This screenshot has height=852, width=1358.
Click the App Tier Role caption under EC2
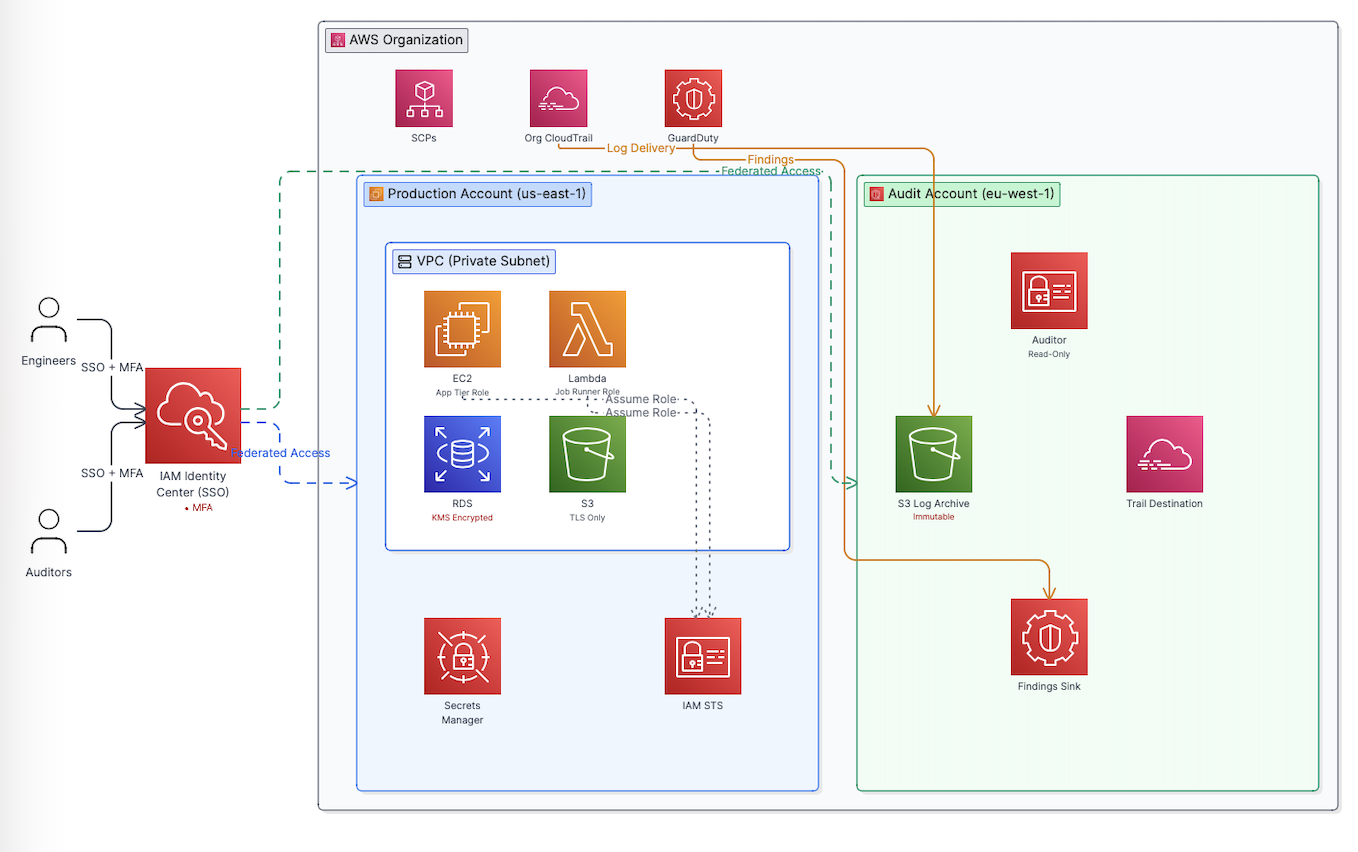pos(462,393)
